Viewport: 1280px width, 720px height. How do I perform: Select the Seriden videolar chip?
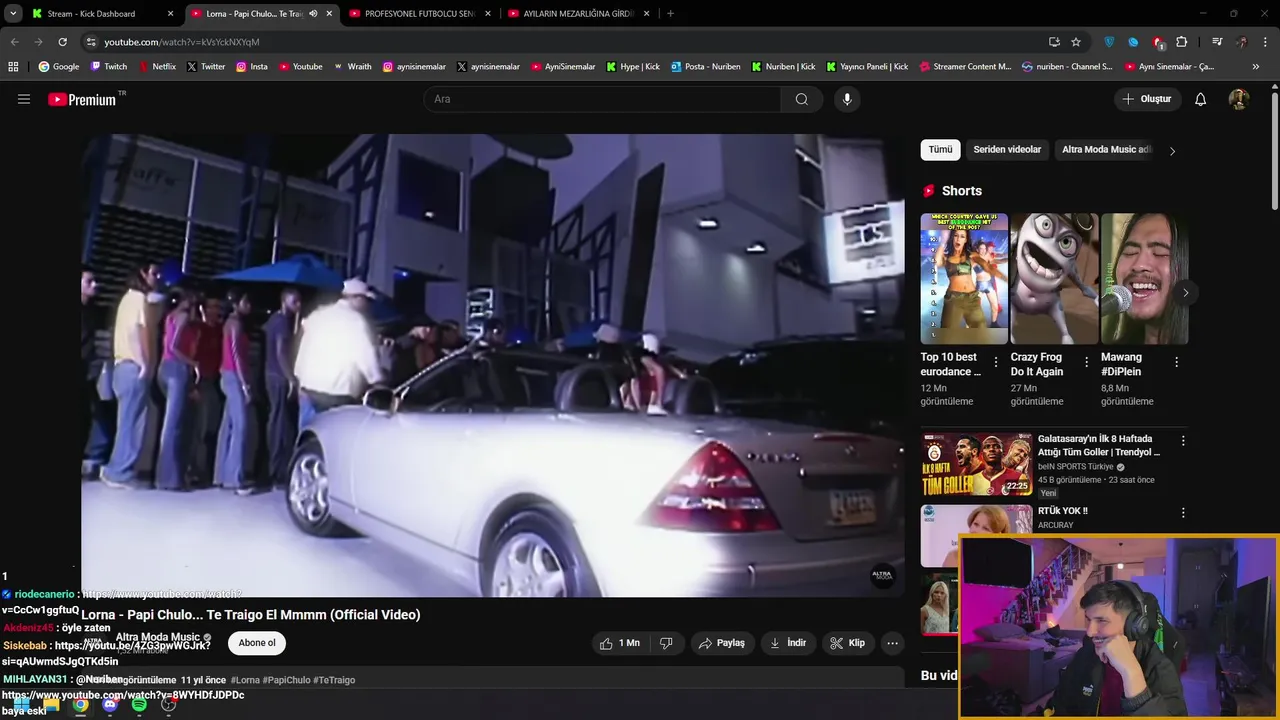1007,150
